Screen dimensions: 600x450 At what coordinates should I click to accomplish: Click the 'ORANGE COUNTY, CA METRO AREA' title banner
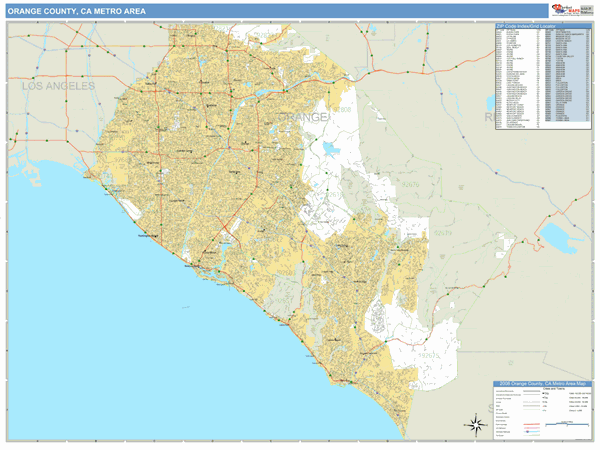coord(277,11)
